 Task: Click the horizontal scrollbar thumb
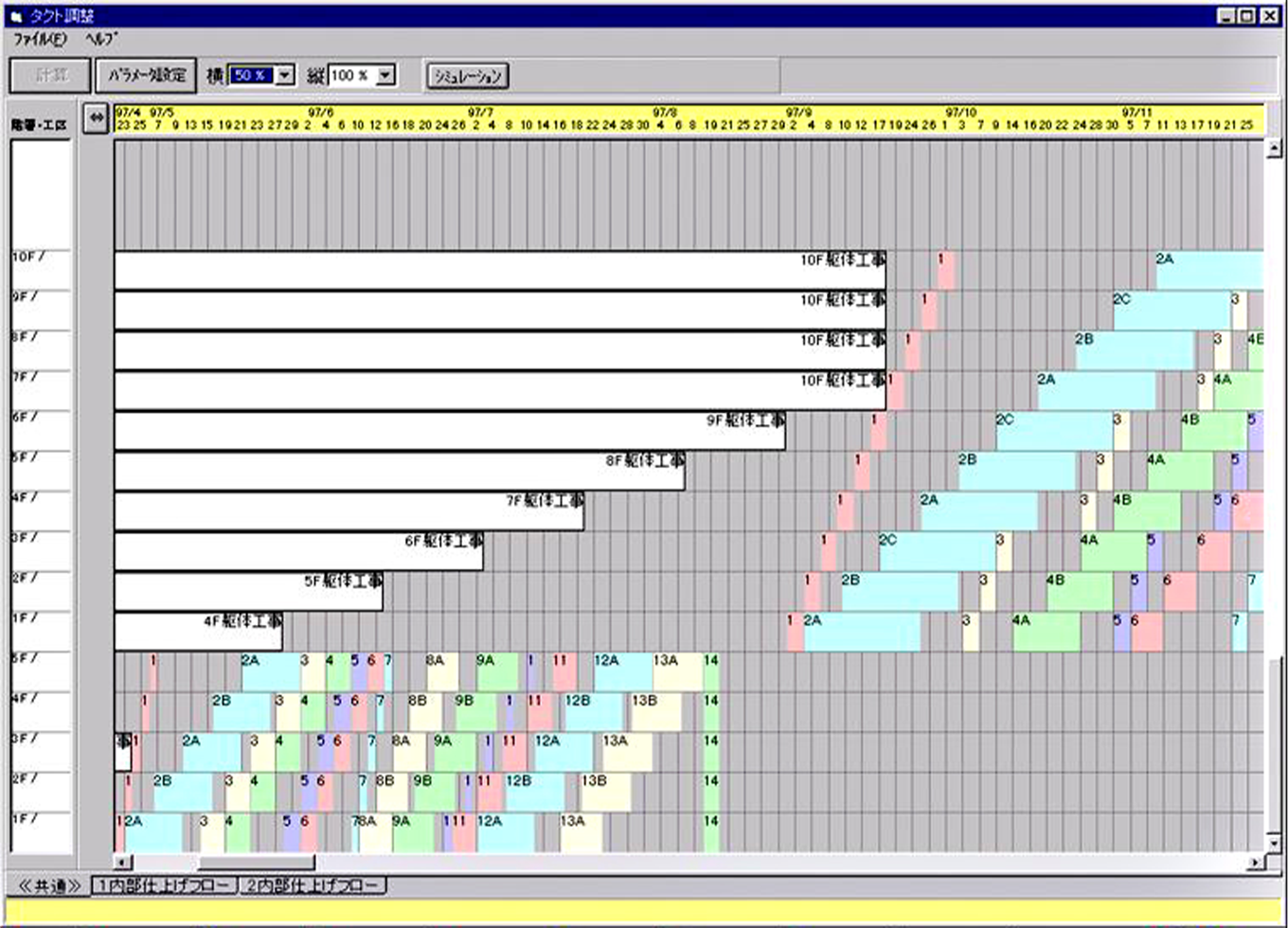point(256,862)
